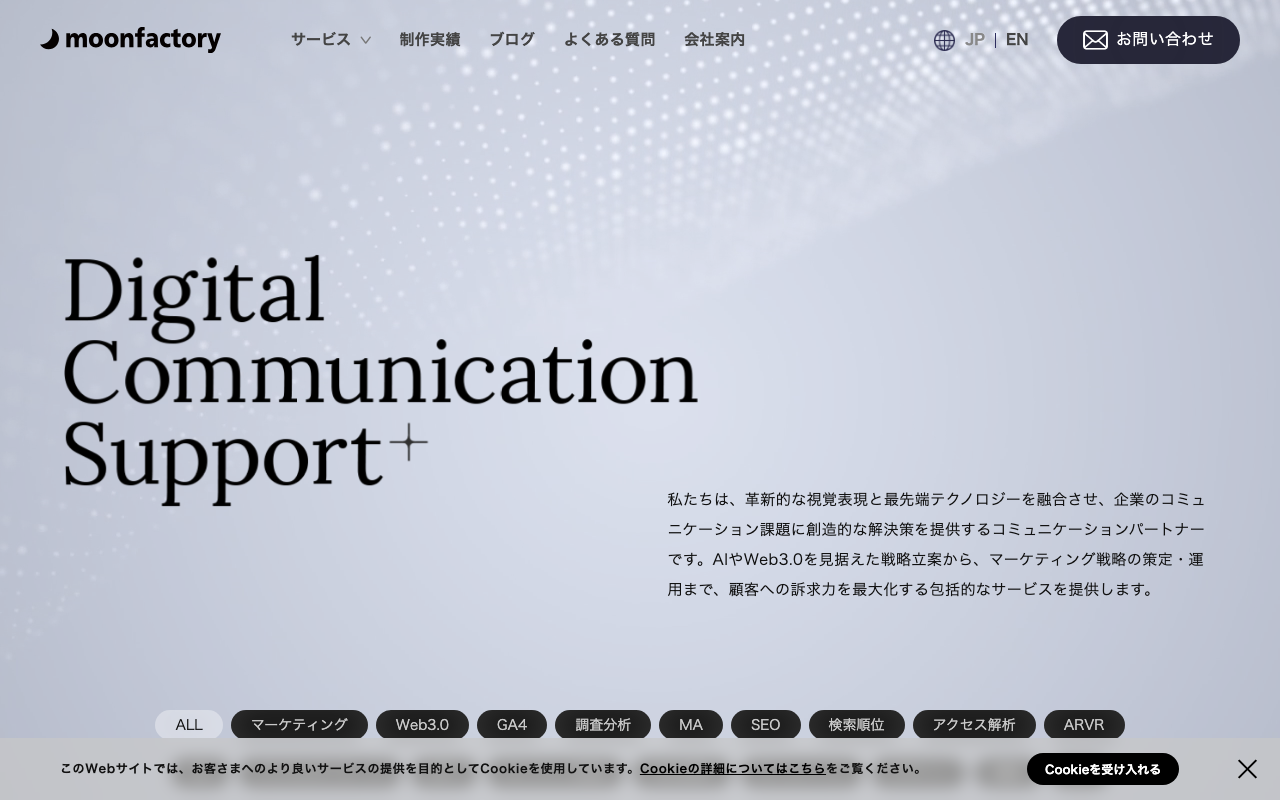Select the ALL filter tag
1280x800 pixels.
tap(189, 725)
